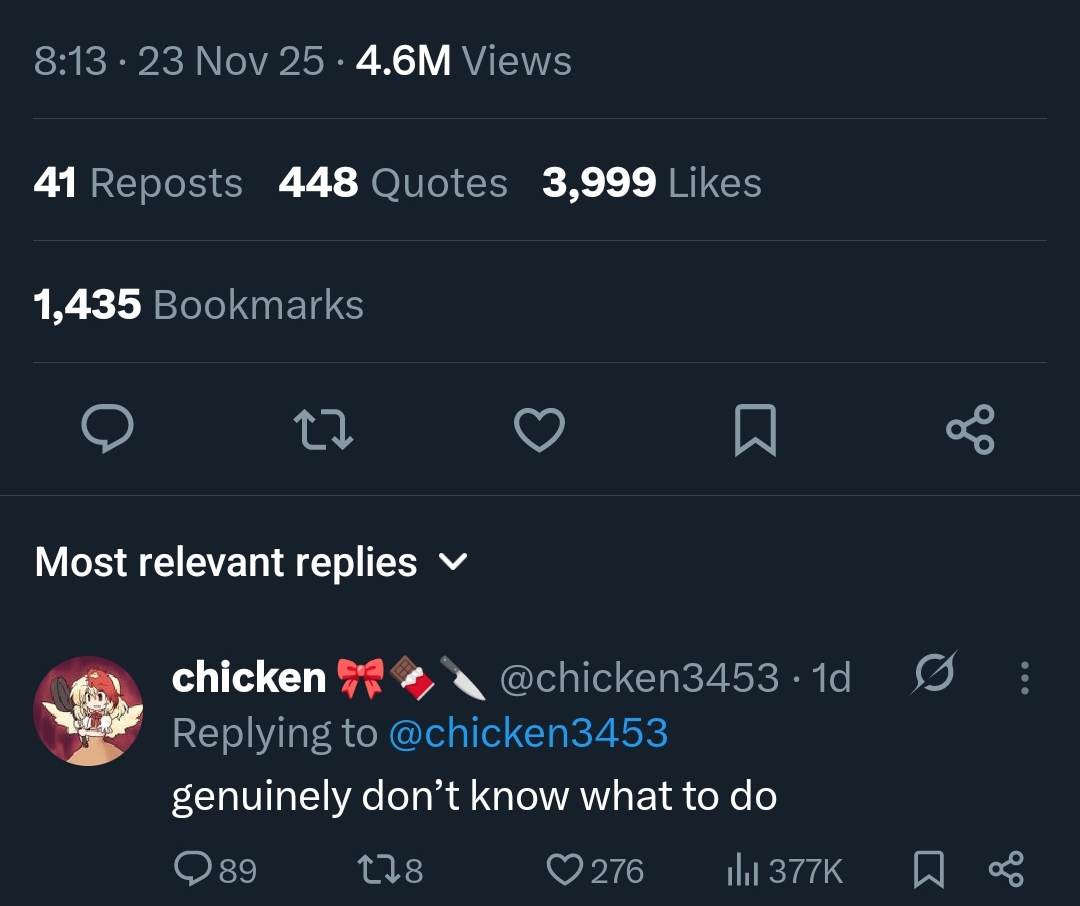The width and height of the screenshot is (1080, 906).
Task: Click the chevron next to Most relevant replies
Action: click(x=454, y=562)
